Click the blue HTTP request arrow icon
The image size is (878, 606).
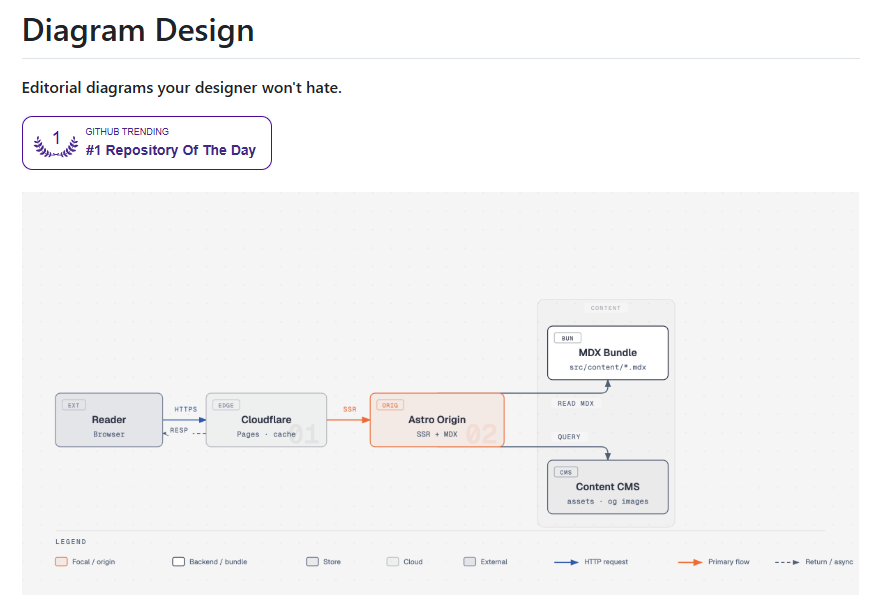[x=566, y=562]
